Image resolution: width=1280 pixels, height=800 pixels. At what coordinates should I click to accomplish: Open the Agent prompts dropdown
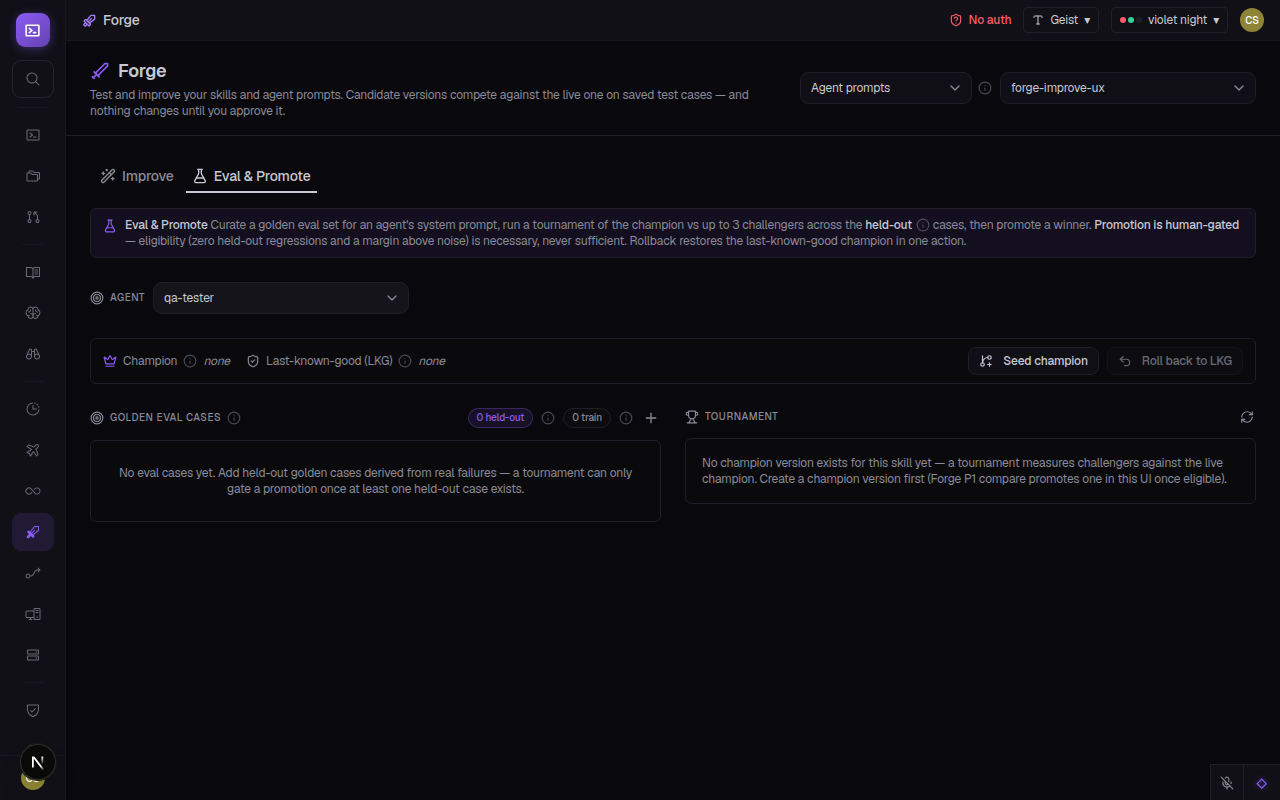[x=885, y=88]
